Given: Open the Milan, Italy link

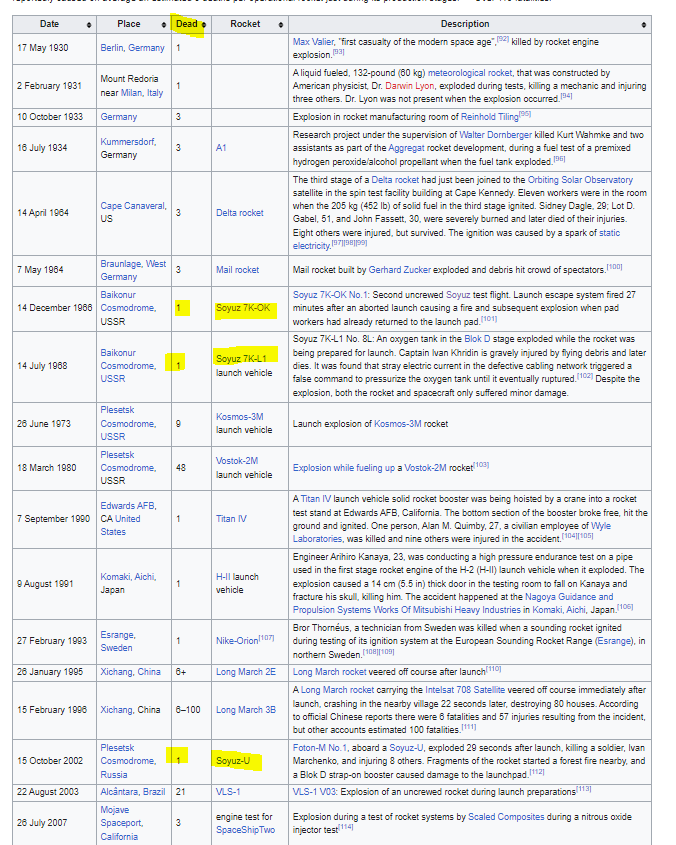Looking at the screenshot, I should click(x=142, y=93).
